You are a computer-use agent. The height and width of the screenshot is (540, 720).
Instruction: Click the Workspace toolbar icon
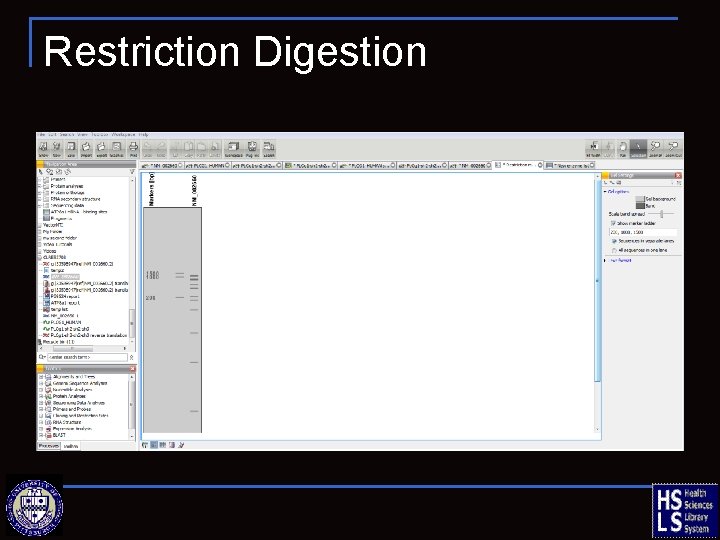click(233, 149)
